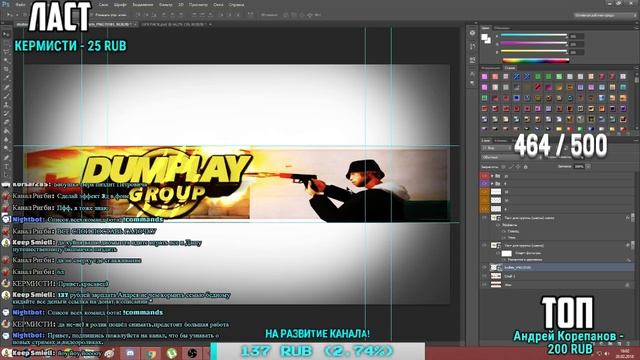
Task: Open the Слои menu in menu bar
Action: tap(103, 4)
